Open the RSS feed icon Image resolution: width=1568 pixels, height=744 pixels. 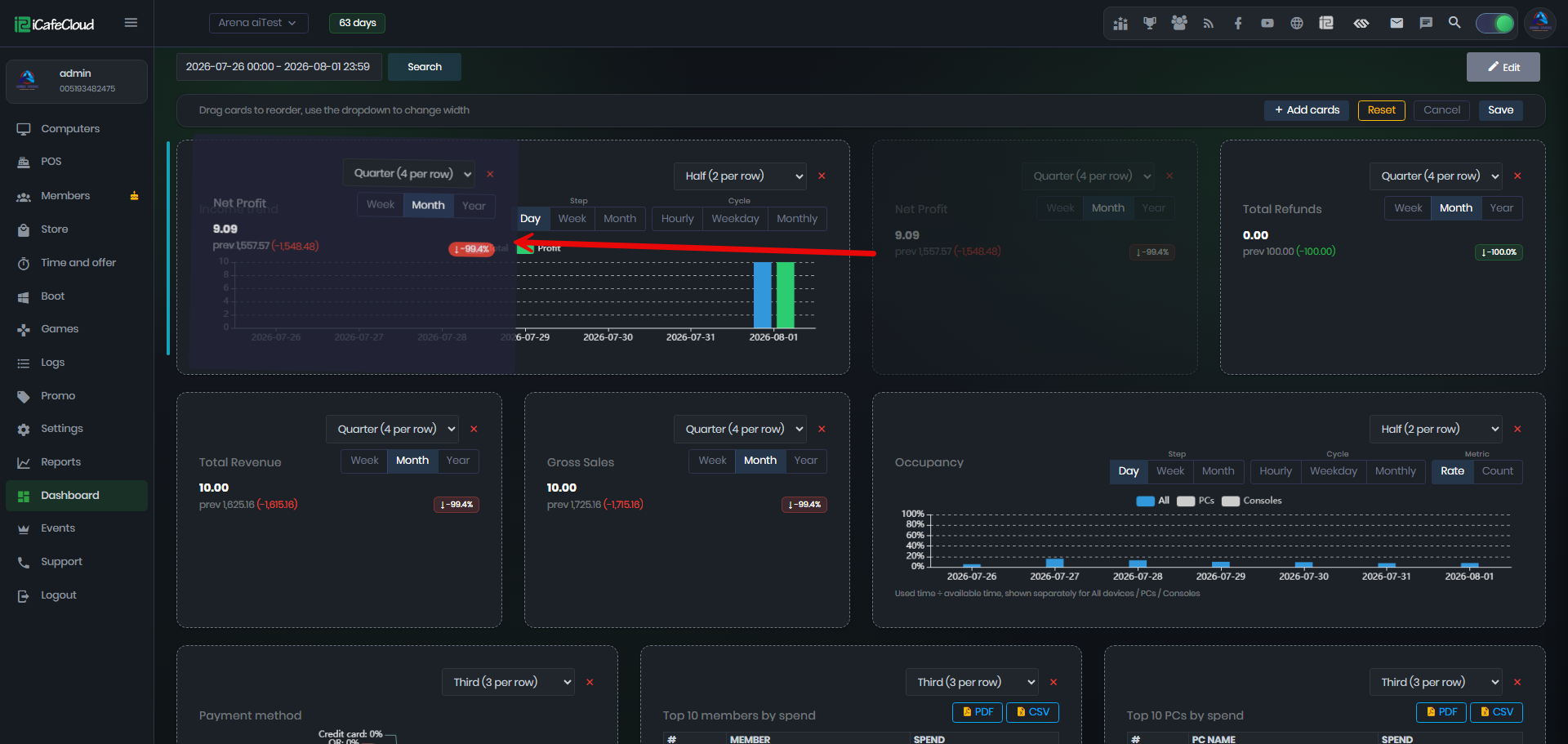click(1209, 23)
